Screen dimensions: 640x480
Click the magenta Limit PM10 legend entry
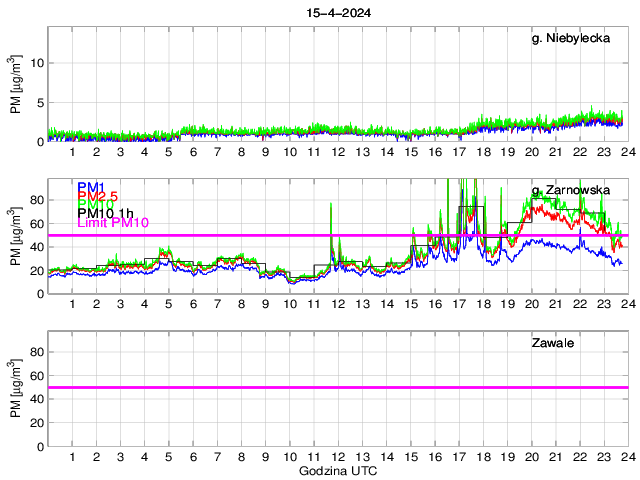[x=112, y=223]
